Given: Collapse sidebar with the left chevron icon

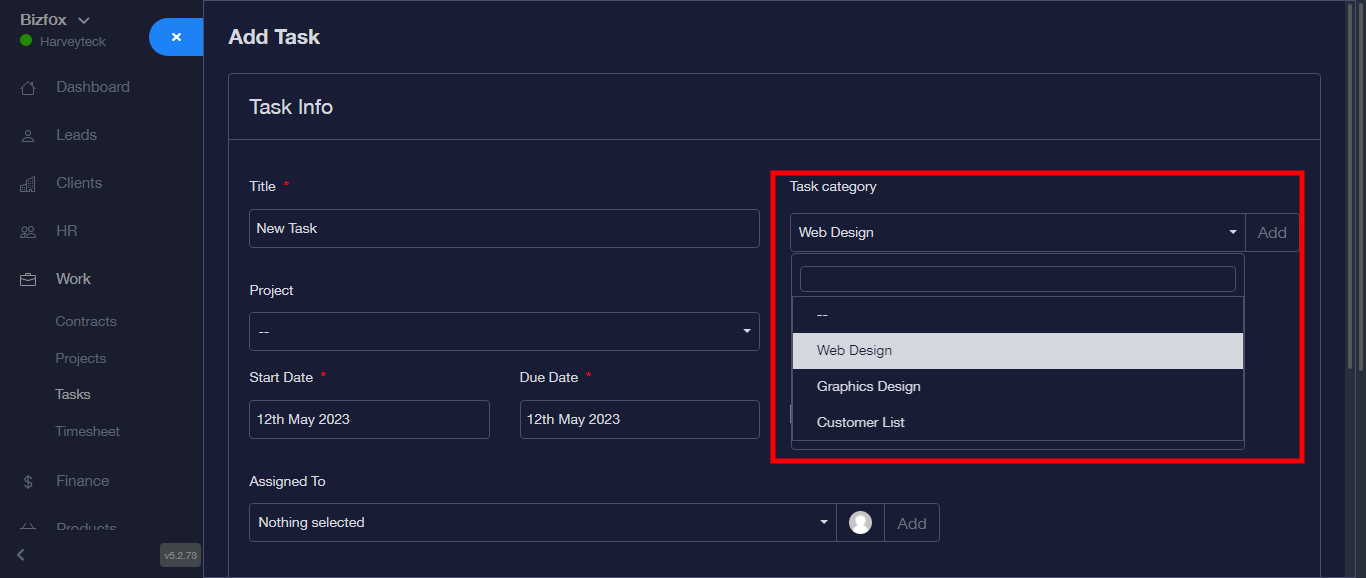Looking at the screenshot, I should coord(21,555).
